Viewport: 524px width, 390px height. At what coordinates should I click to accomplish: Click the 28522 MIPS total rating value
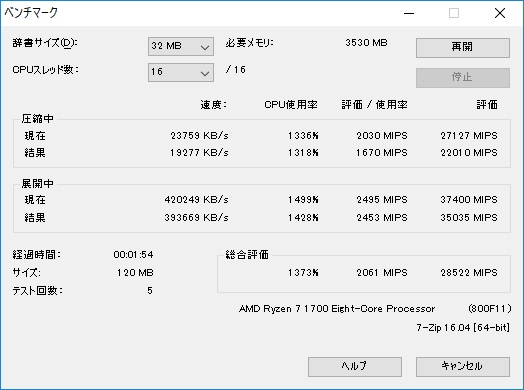[469, 273]
